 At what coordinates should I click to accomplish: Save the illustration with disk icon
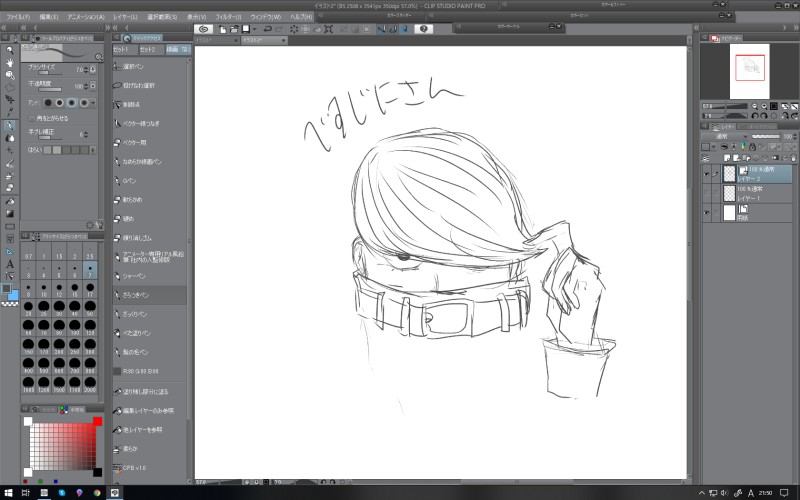(x=246, y=29)
